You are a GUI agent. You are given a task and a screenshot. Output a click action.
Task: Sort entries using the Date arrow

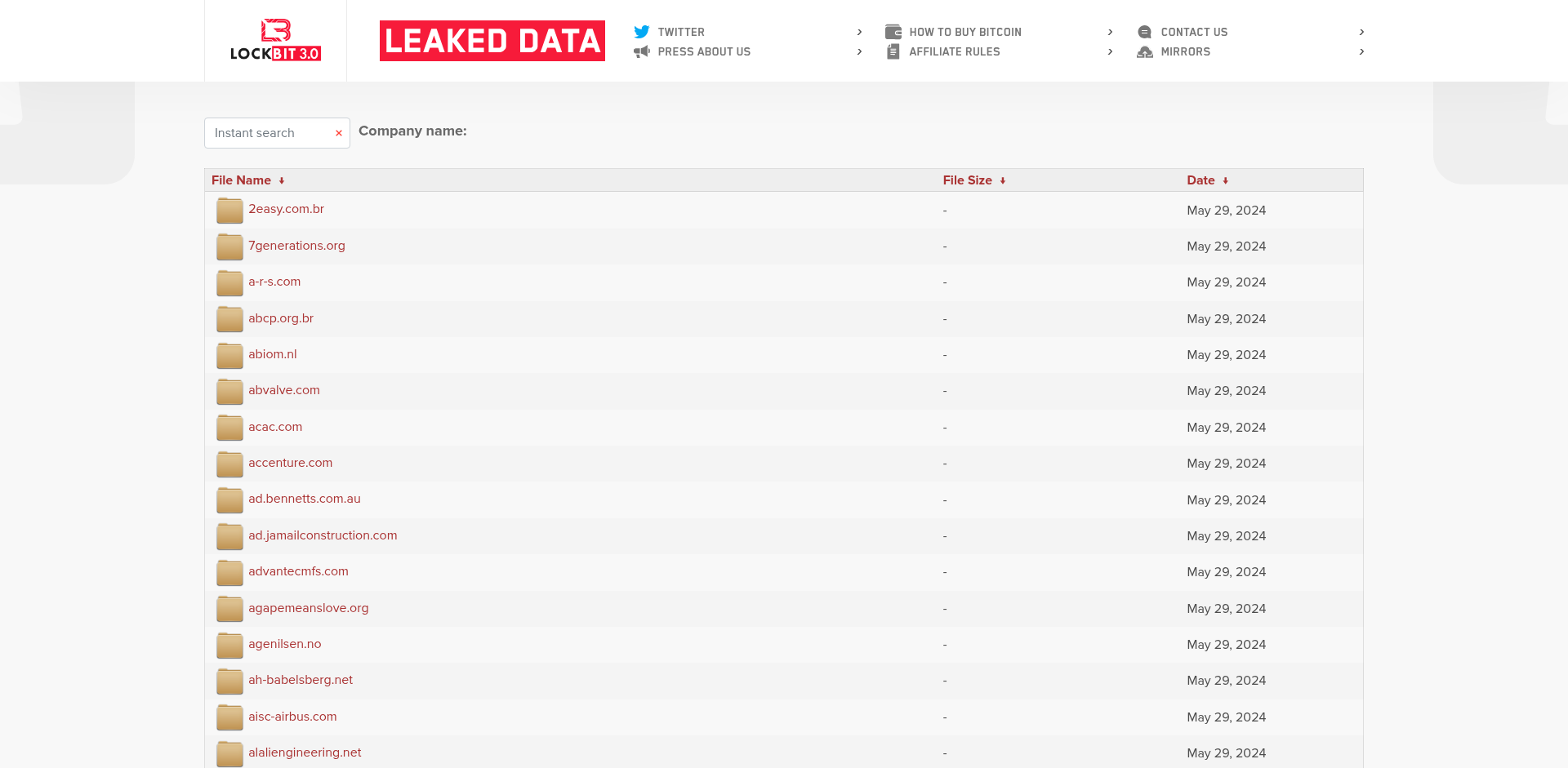1226,180
